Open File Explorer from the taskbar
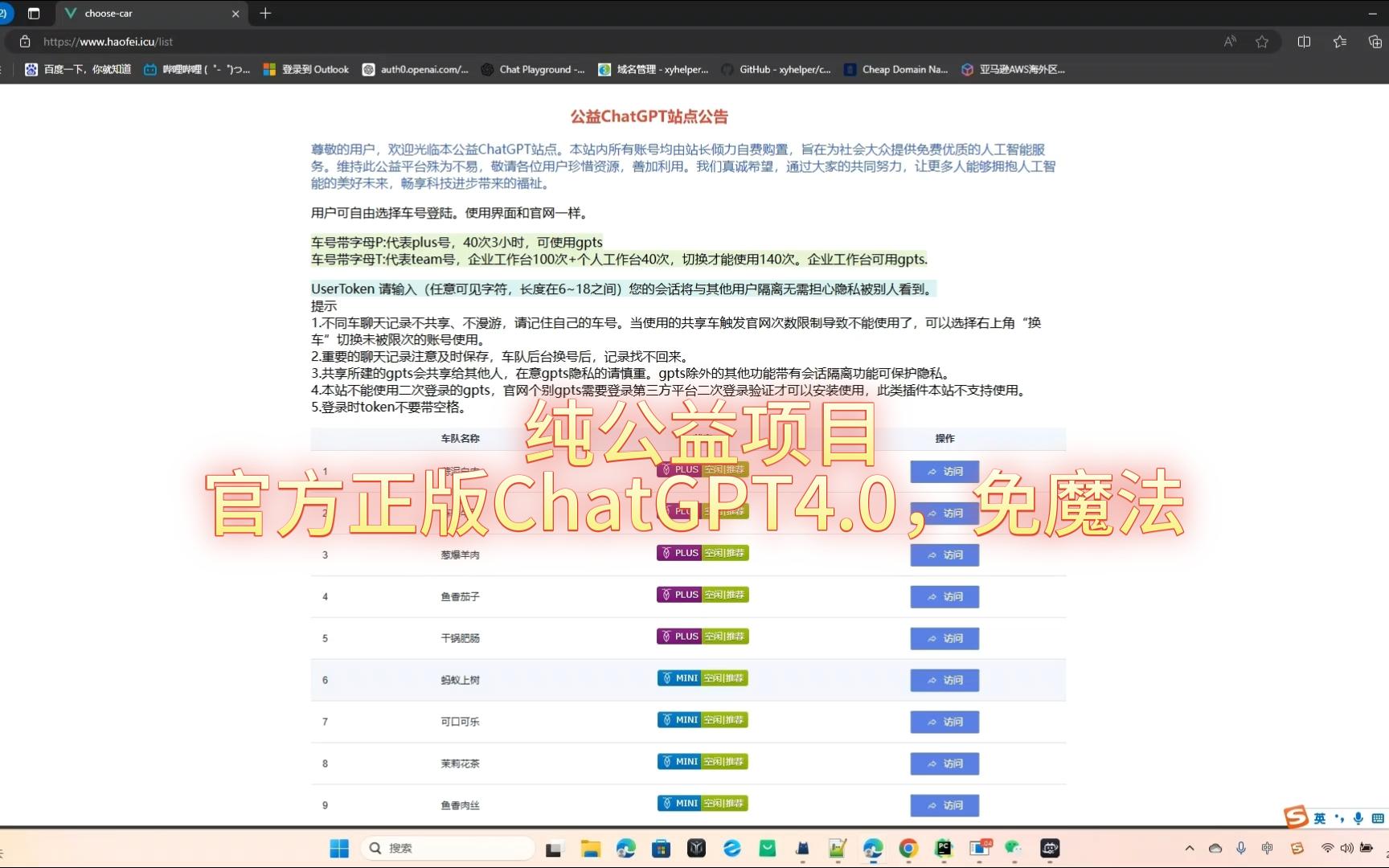1389x868 pixels. click(591, 849)
